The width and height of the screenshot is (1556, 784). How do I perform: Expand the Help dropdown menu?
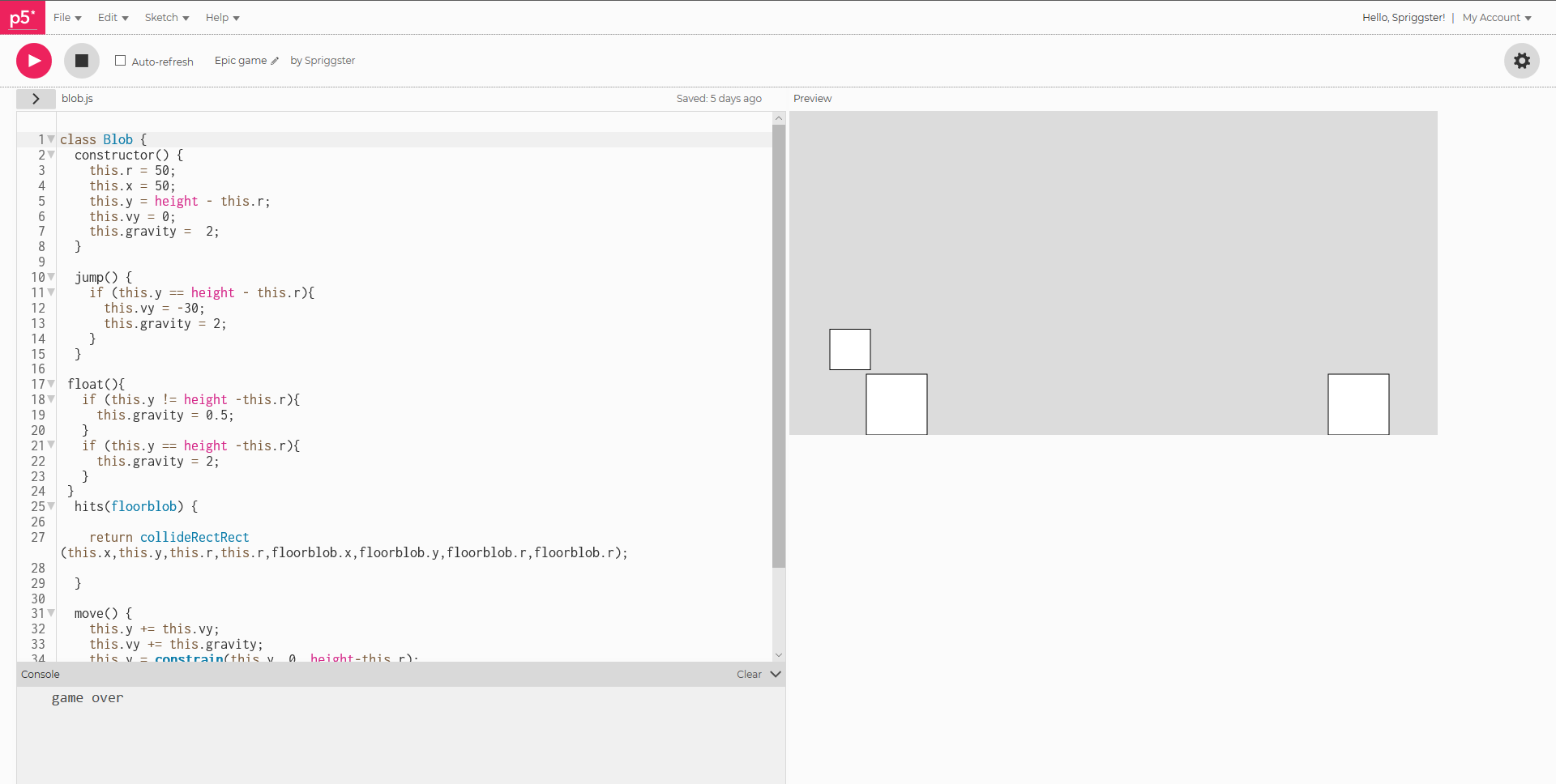[x=222, y=18]
